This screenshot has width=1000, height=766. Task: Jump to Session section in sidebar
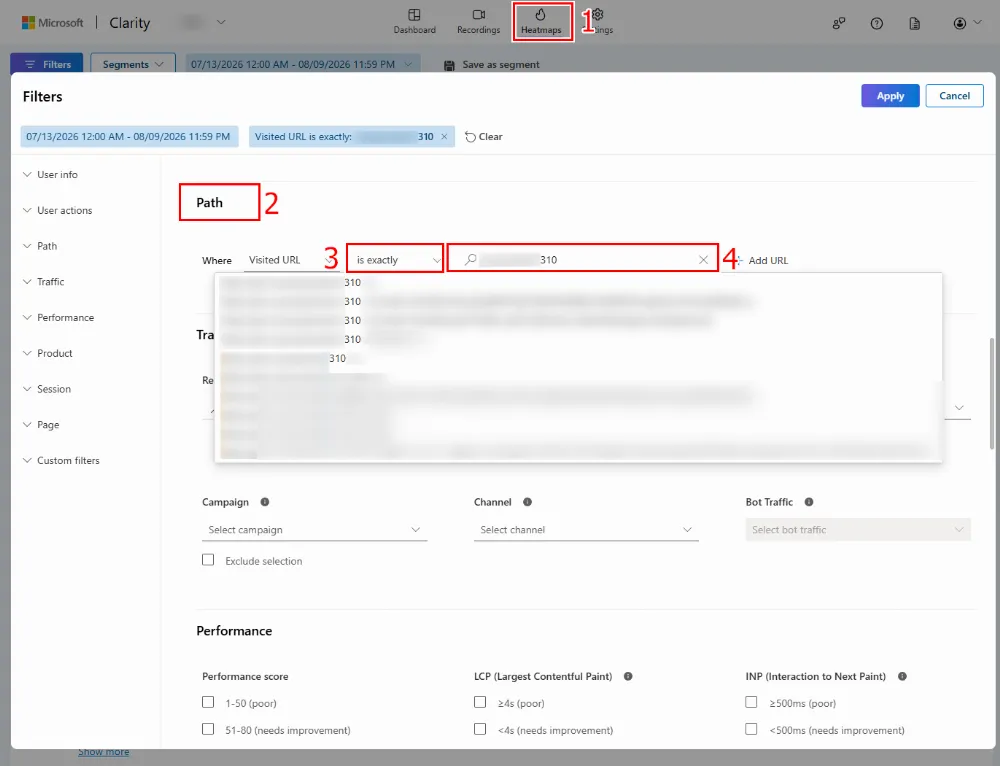pos(47,388)
